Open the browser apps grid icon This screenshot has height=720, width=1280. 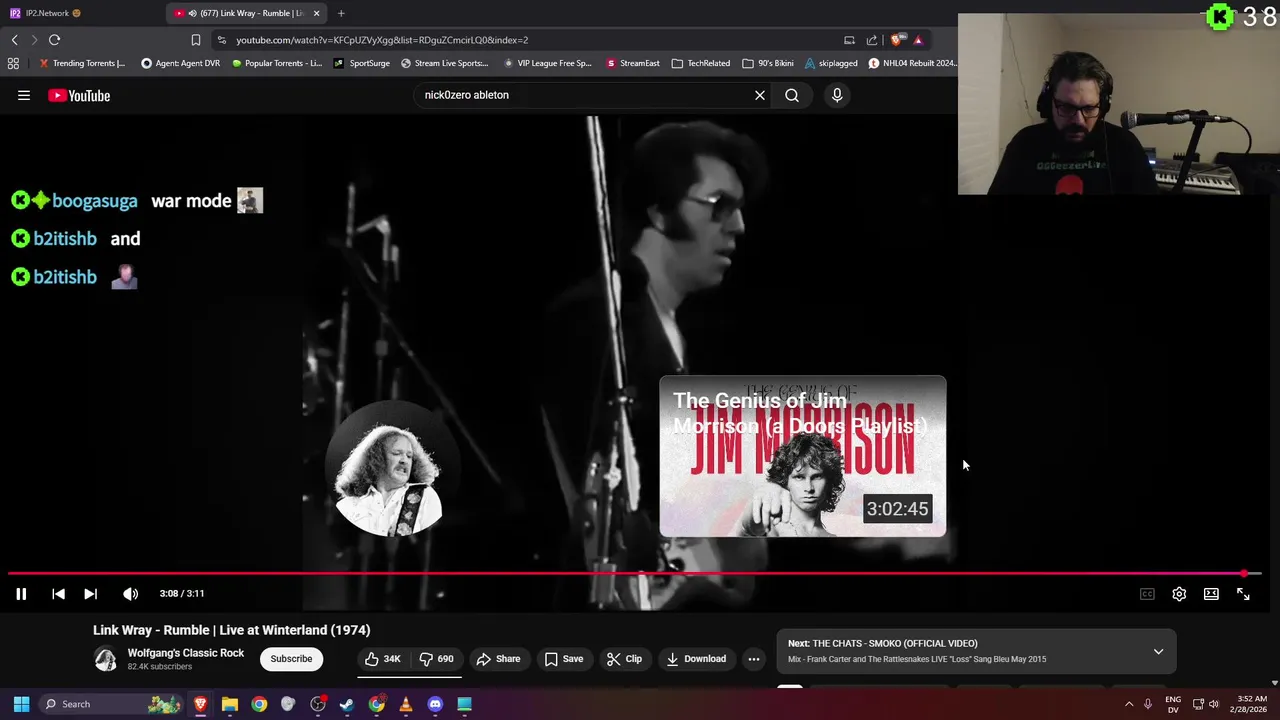pos(13,63)
